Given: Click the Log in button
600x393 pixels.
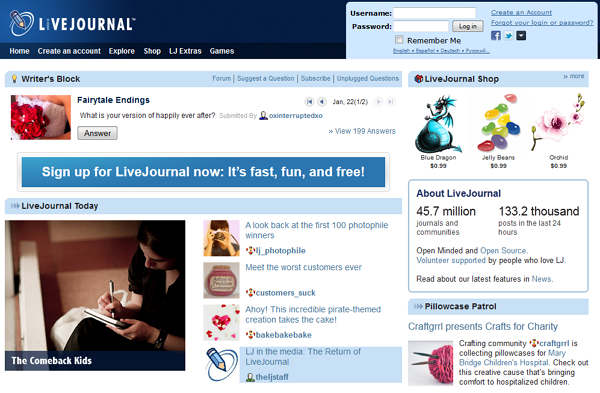Looking at the screenshot, I should coord(468,26).
